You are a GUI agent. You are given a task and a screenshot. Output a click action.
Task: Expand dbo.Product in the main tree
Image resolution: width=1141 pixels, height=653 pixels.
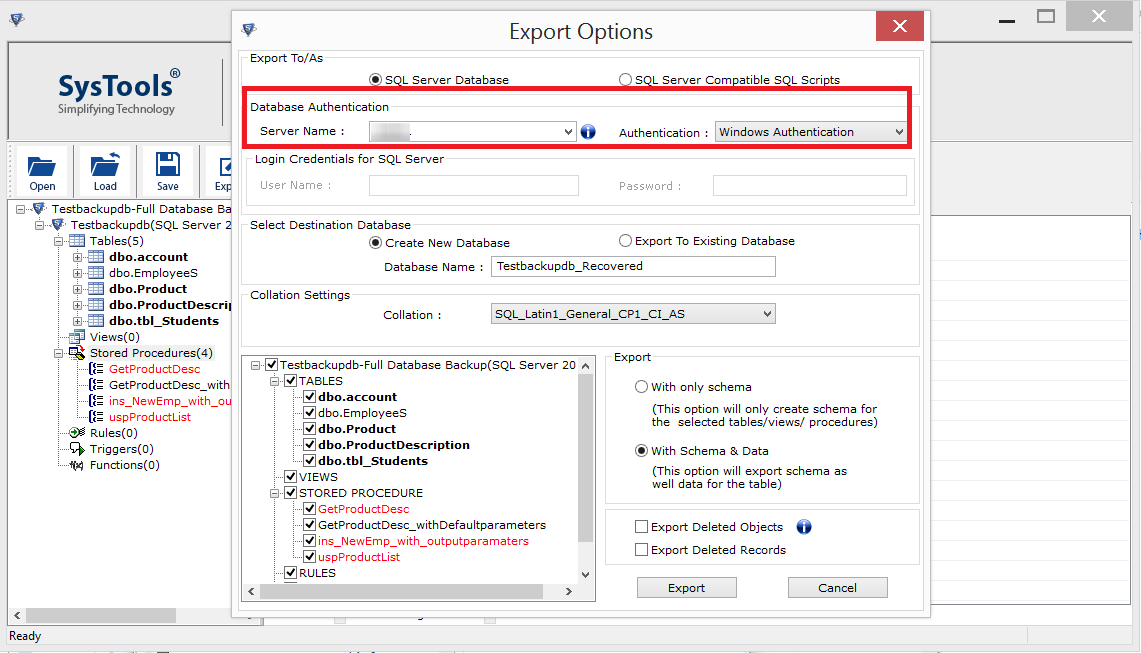77,289
